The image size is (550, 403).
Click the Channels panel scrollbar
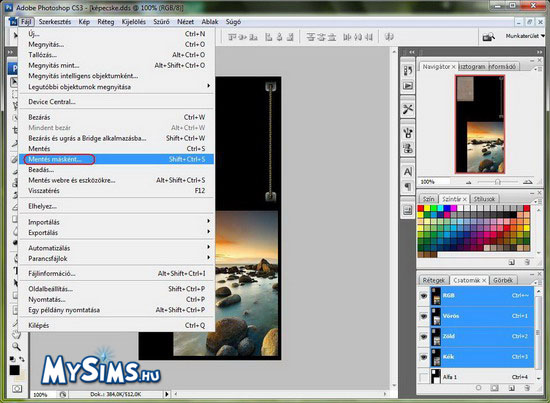click(x=539, y=333)
